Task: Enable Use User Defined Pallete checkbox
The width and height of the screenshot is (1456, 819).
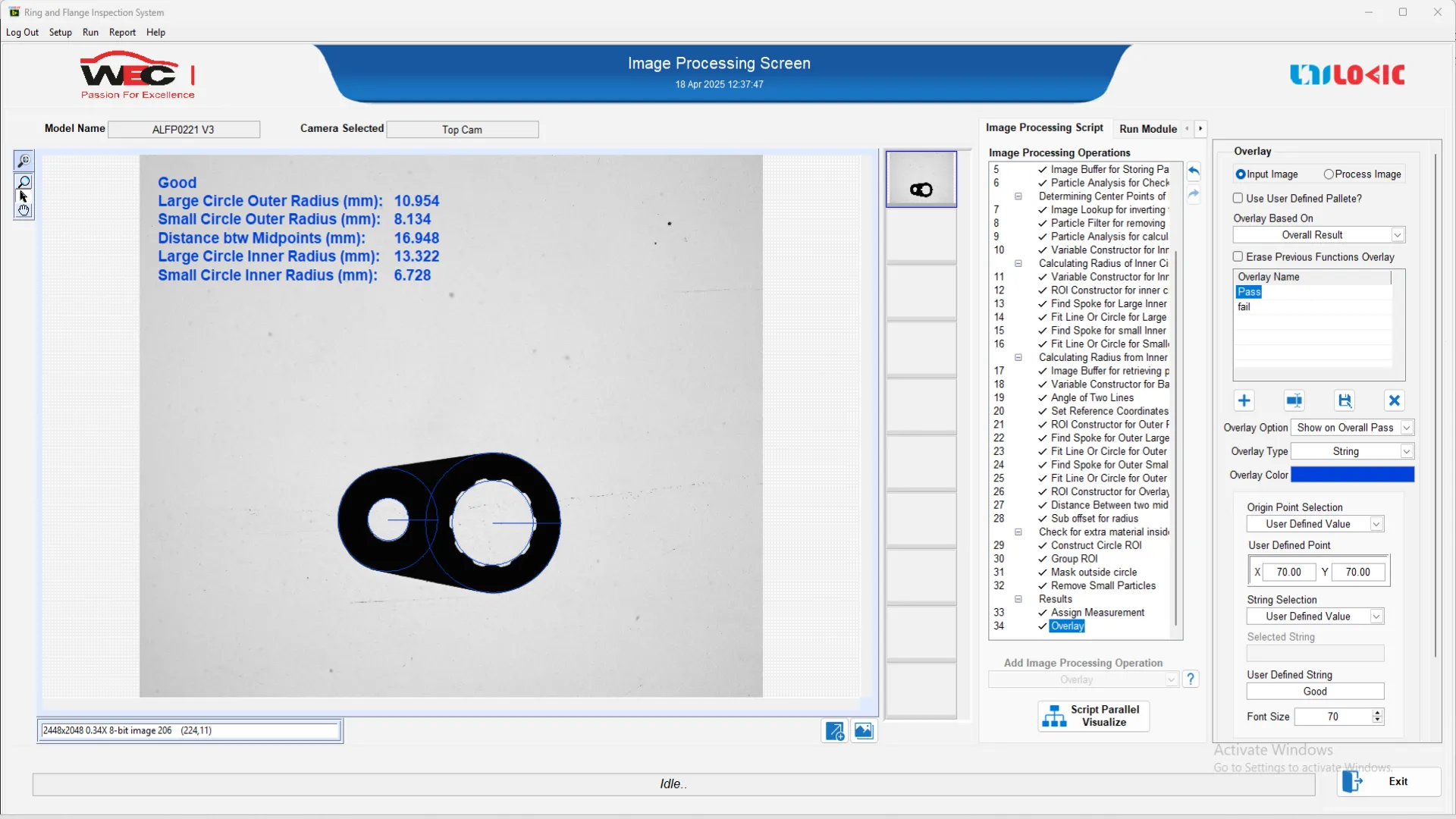Action: coord(1238,198)
